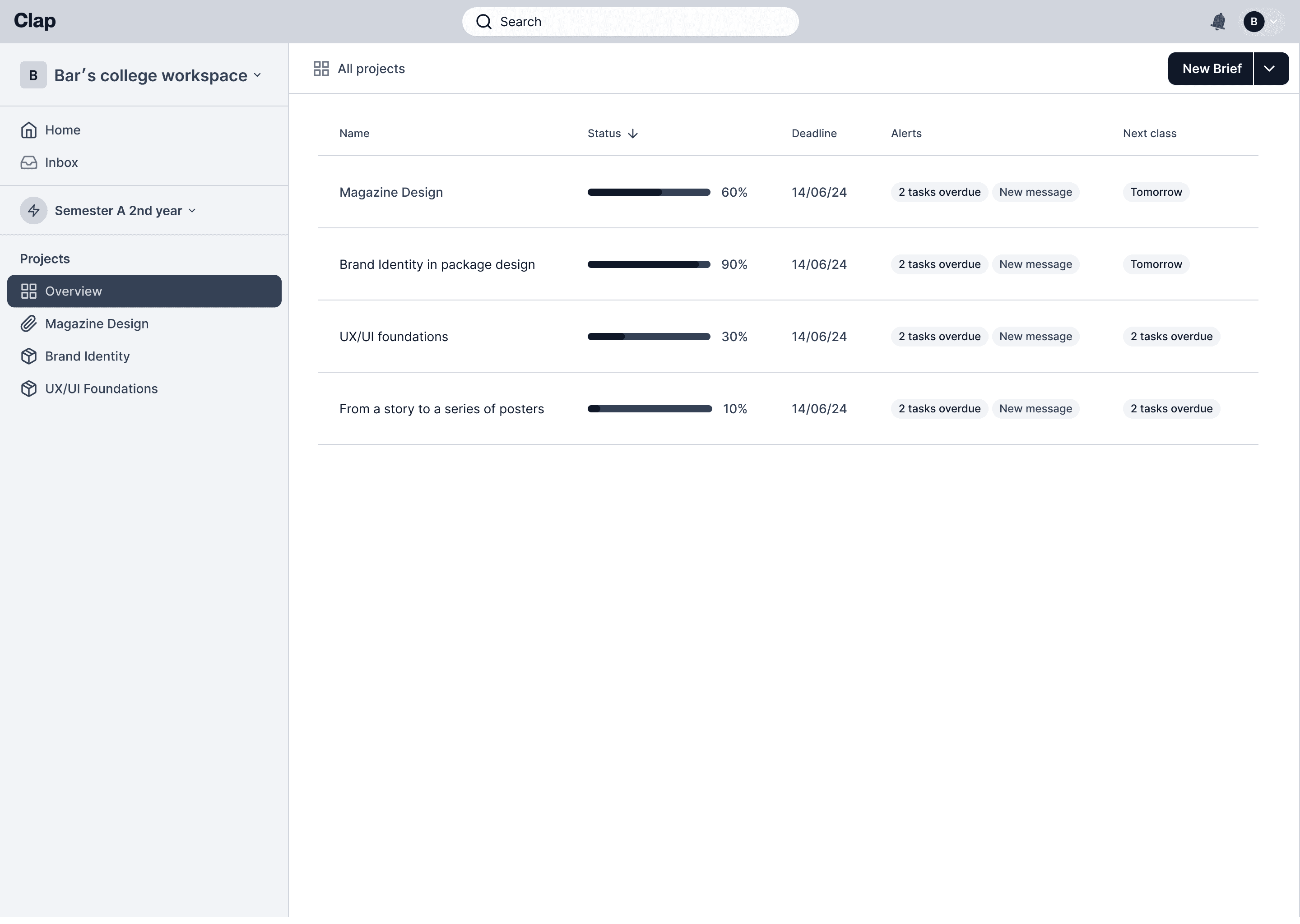Open UX/UI Foundations sidebar item
The height and width of the screenshot is (924, 1300).
[101, 388]
